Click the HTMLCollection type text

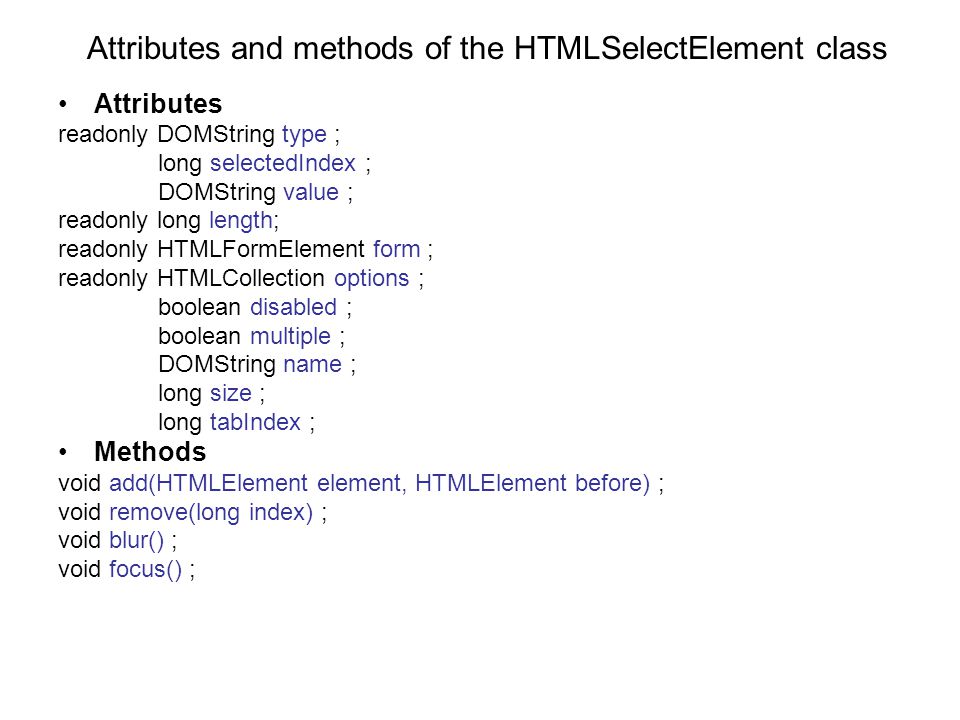(x=241, y=279)
